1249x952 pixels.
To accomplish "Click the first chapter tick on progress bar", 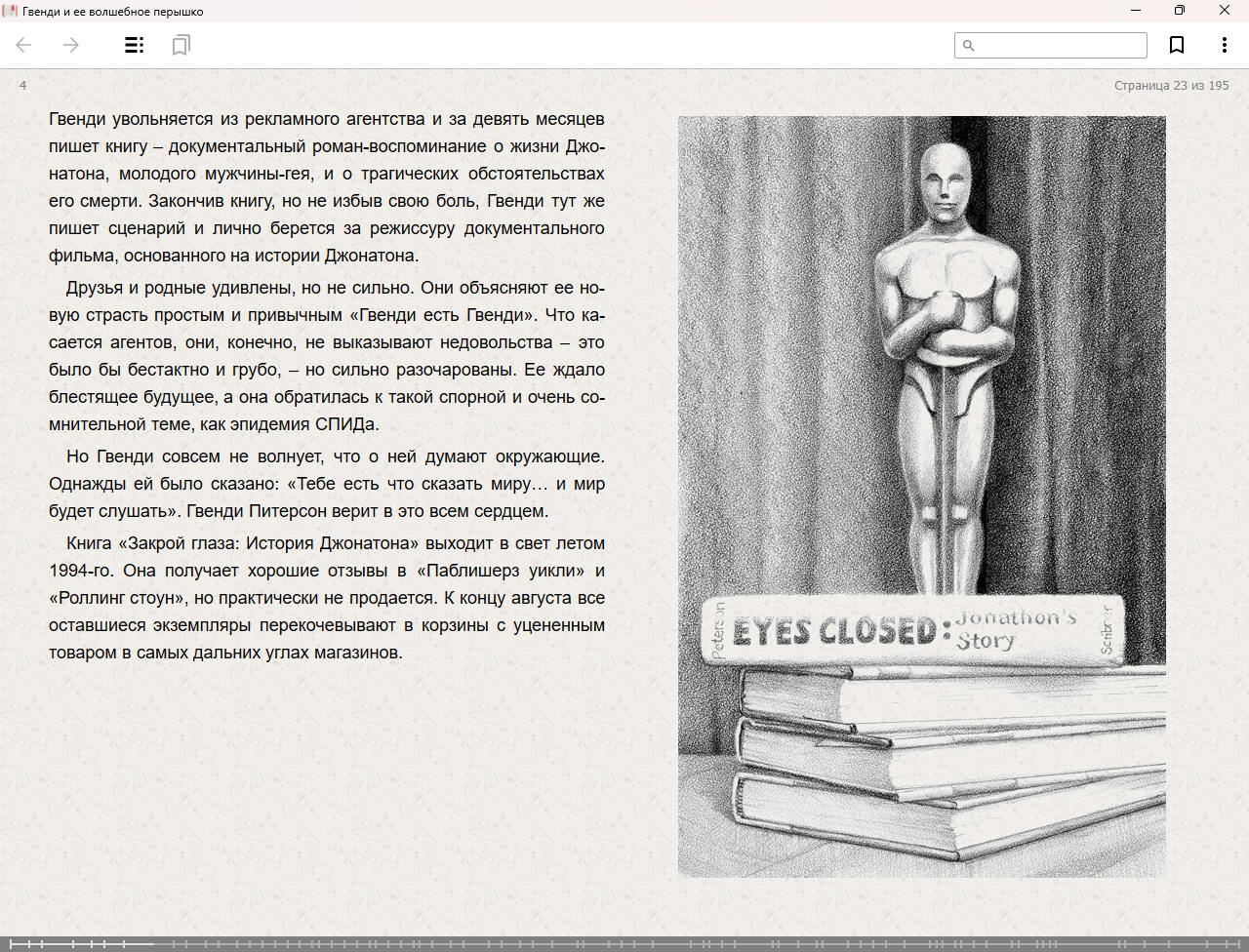I will click(x=28, y=944).
